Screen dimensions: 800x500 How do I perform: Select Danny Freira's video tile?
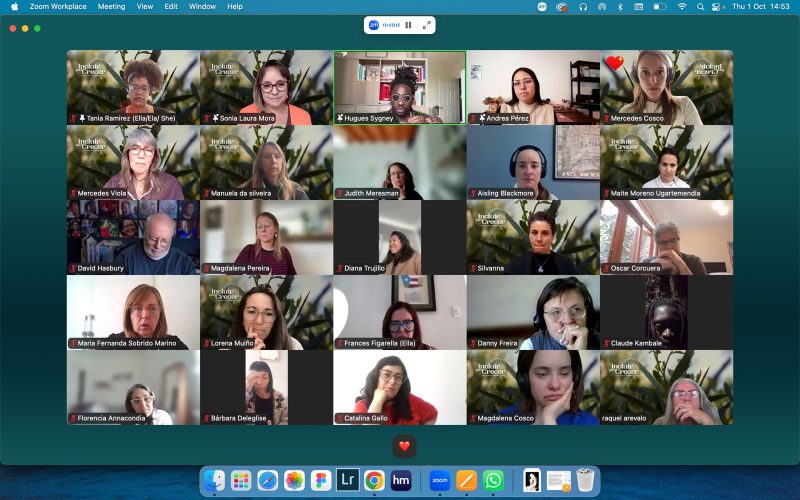[x=533, y=312]
